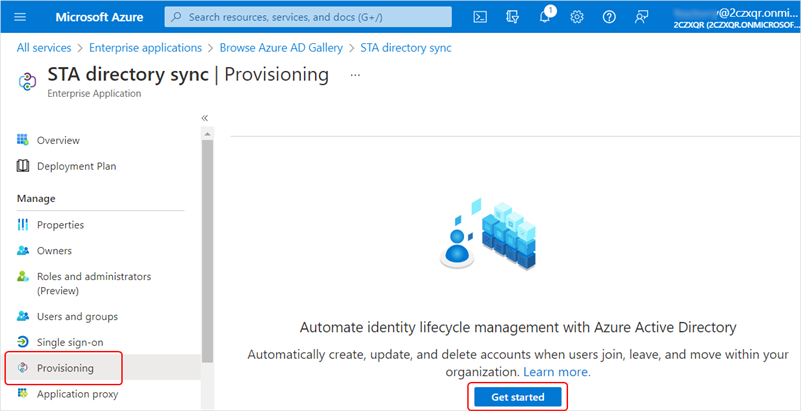This screenshot has width=801, height=411.
Task: Click the Deployment Plan book icon
Action: click(x=22, y=166)
